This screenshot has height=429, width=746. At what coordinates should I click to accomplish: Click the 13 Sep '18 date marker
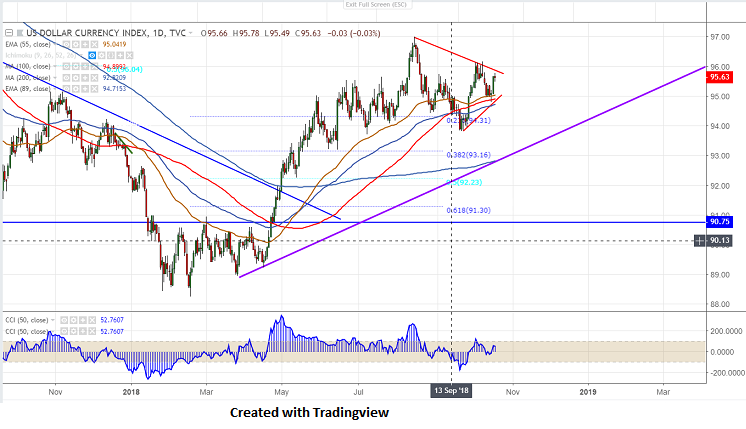click(x=451, y=391)
